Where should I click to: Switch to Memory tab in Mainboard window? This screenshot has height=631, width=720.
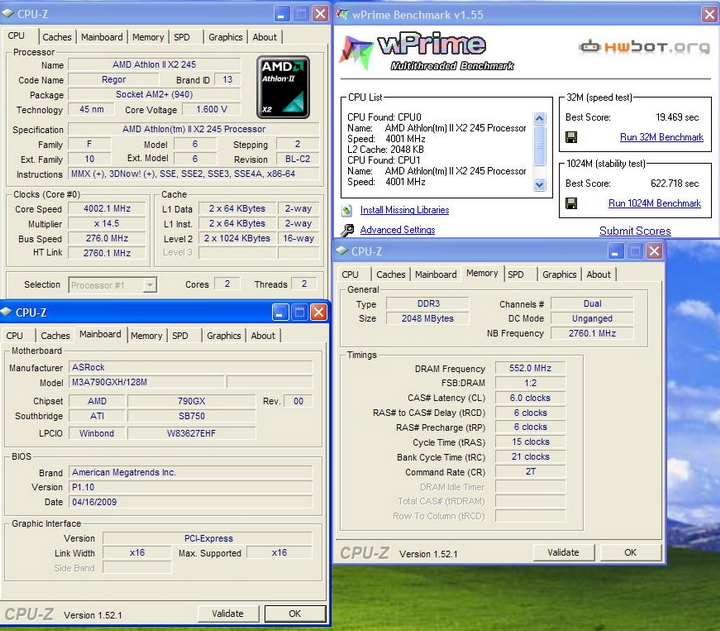click(146, 336)
